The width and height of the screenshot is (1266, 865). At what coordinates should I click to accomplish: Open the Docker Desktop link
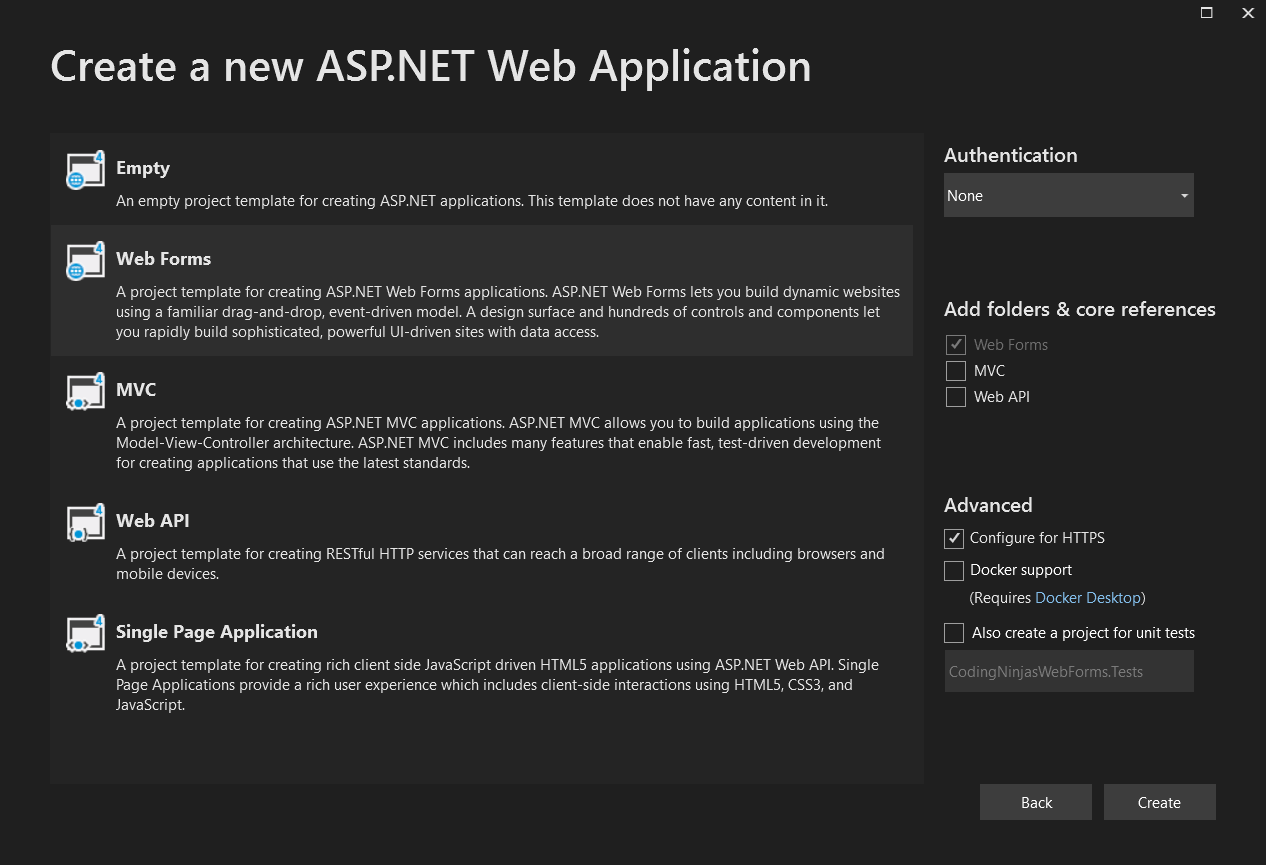click(1088, 598)
